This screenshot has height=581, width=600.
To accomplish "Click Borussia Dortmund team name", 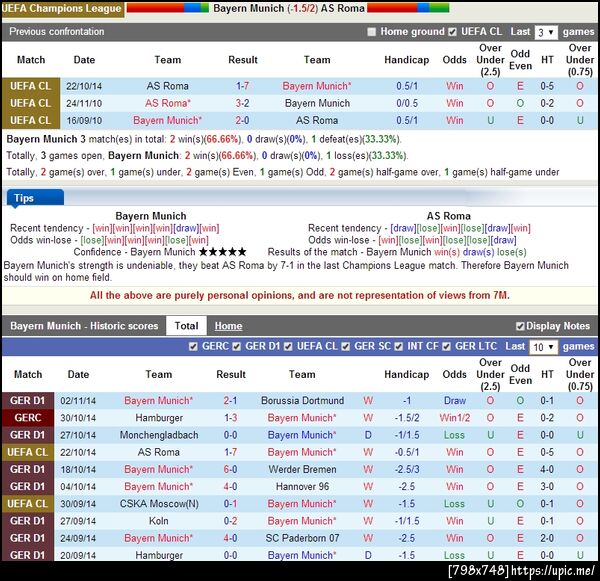I will coord(302,401).
